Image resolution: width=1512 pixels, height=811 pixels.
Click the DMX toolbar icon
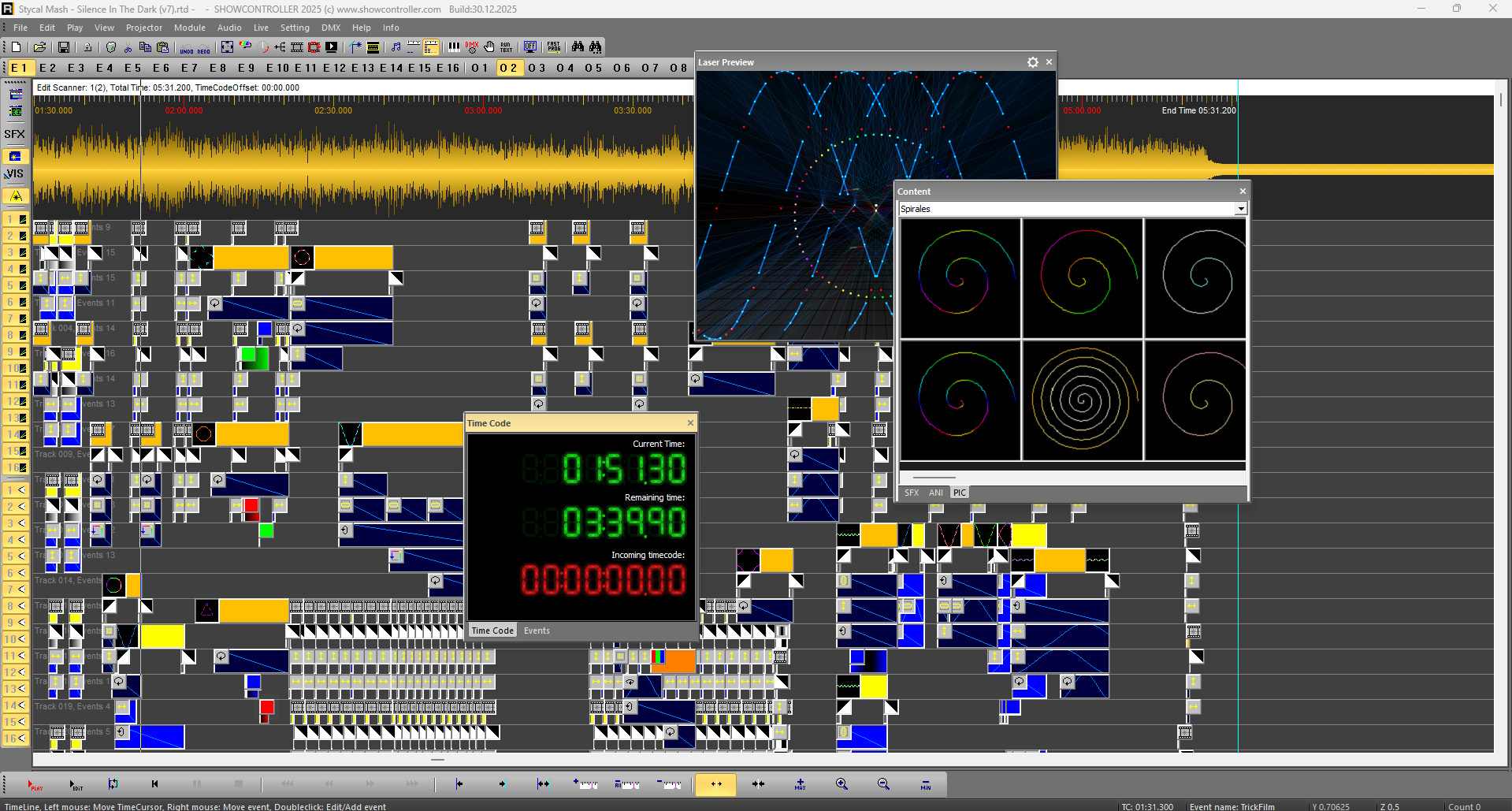(472, 47)
